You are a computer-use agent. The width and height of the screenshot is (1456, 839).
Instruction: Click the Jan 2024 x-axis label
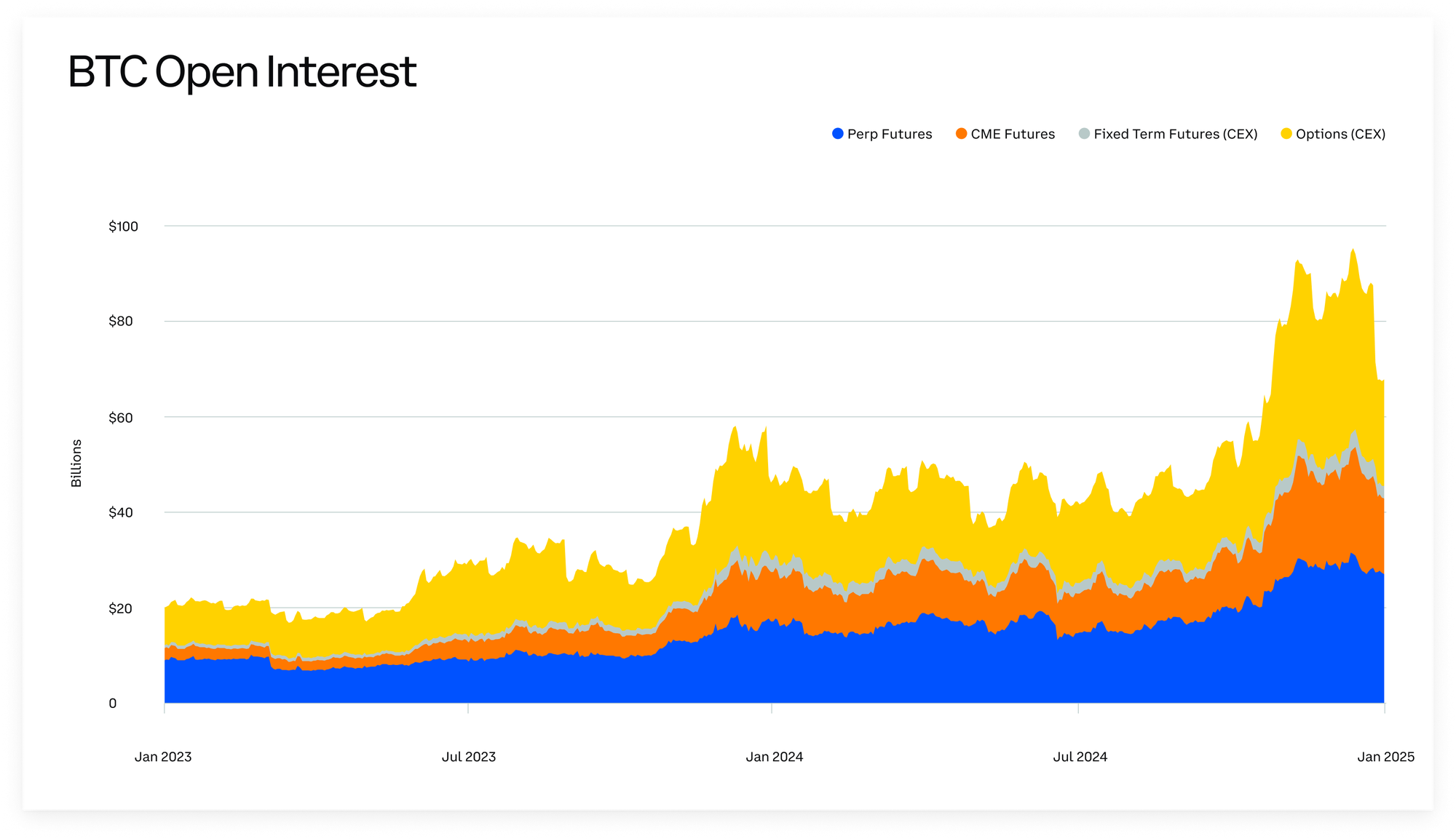pyautogui.click(x=774, y=757)
